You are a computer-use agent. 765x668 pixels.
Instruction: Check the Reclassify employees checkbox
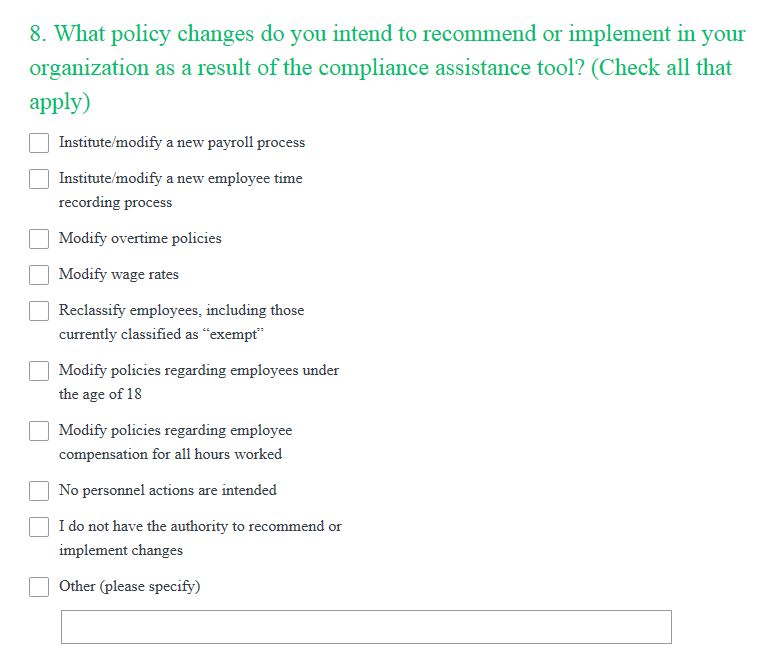coord(39,311)
